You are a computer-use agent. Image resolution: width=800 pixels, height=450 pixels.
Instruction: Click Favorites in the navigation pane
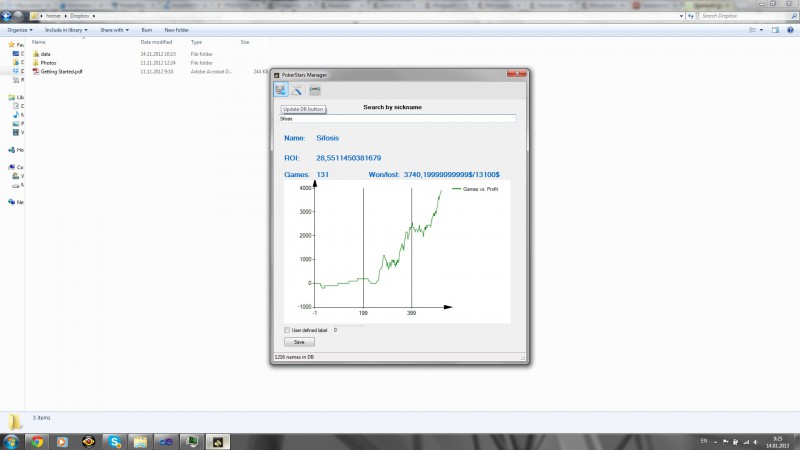[16, 45]
